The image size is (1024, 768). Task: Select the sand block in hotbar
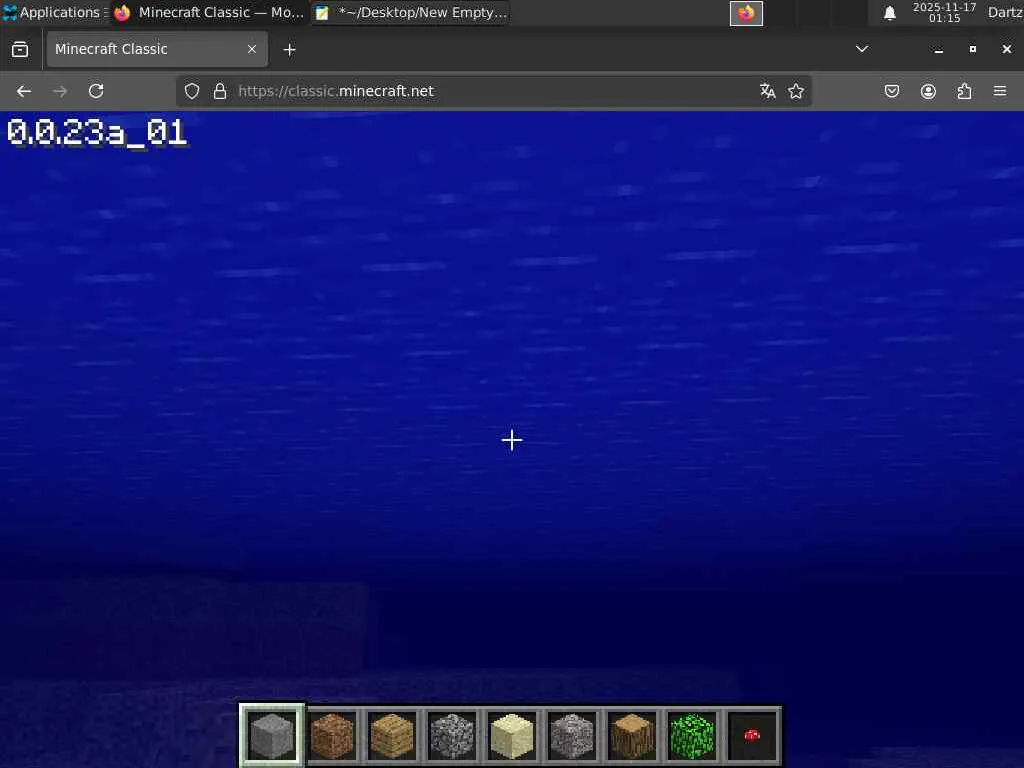point(512,736)
